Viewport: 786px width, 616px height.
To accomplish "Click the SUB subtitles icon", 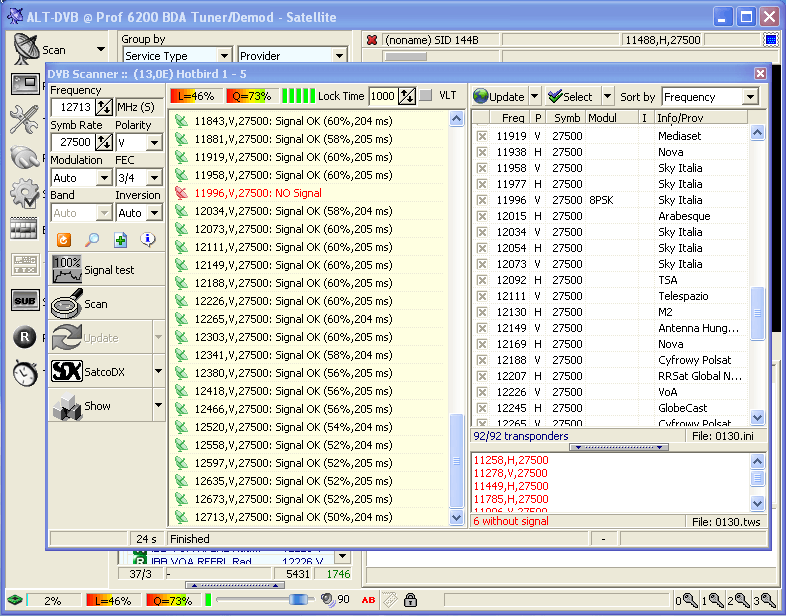I will click(25, 301).
